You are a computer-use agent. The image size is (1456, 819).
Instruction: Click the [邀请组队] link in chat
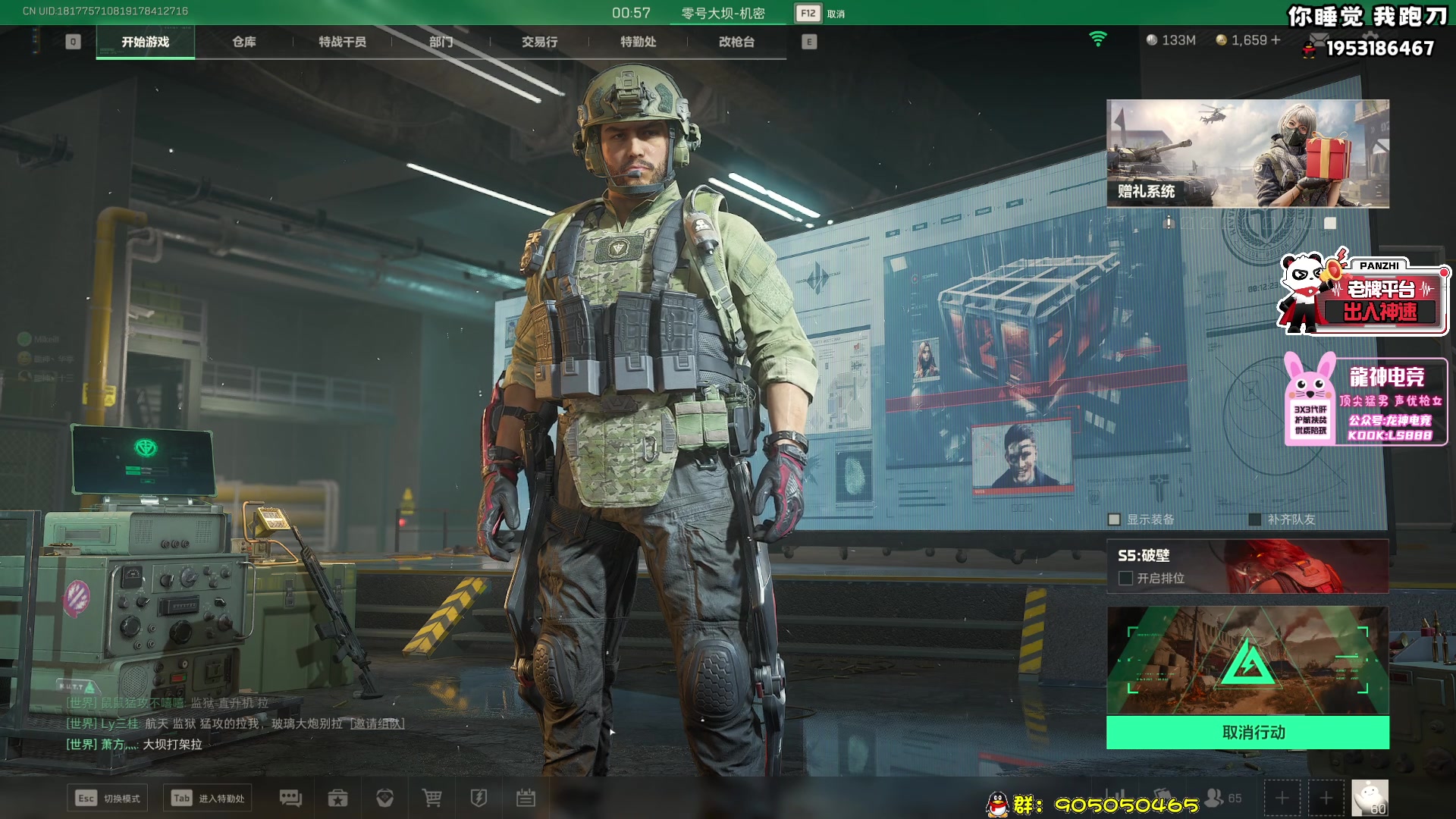pyautogui.click(x=377, y=723)
